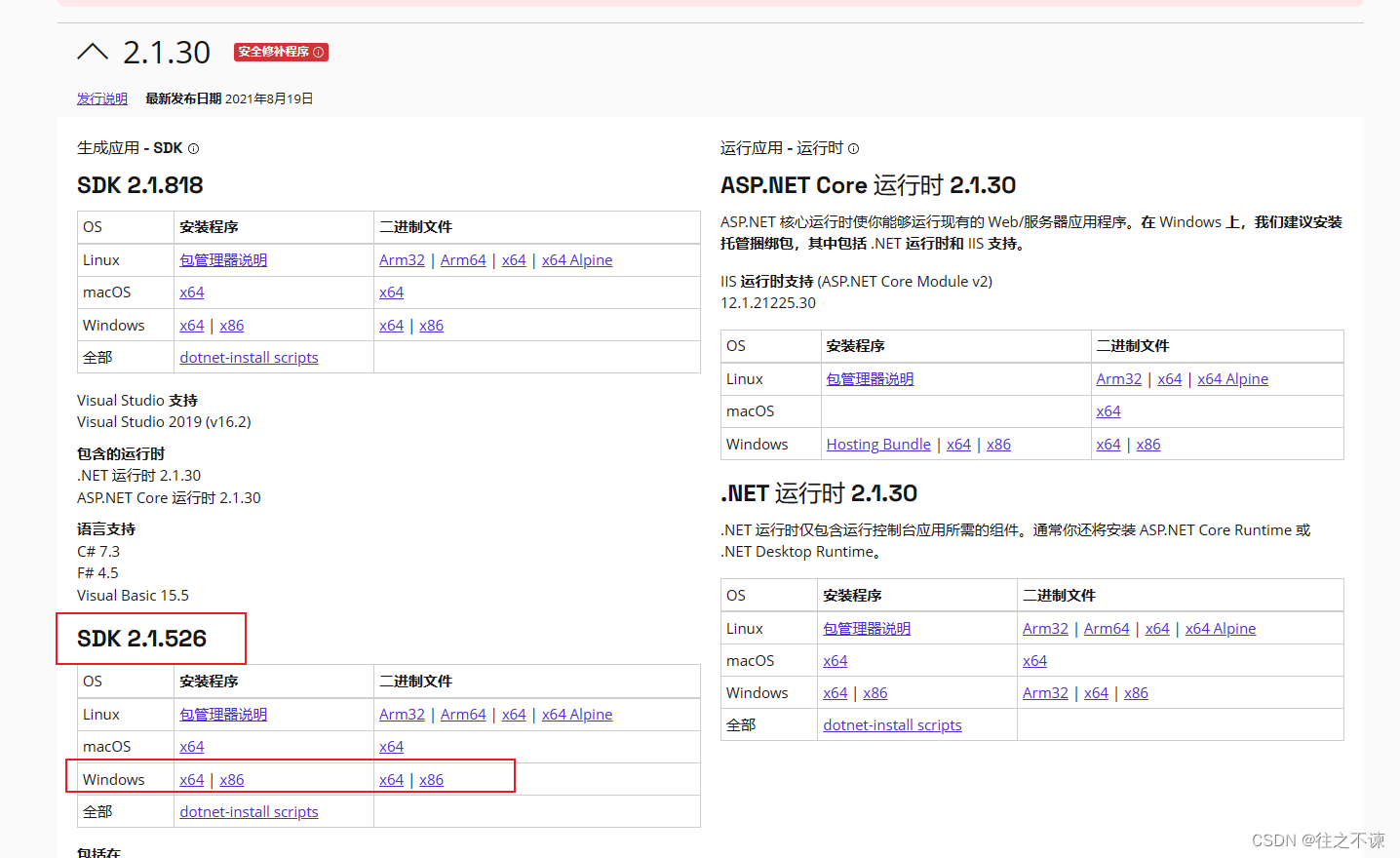This screenshot has width=1400, height=858.
Task: Open SDK 2.1.526 dotnet-install scripts link
Action: pyautogui.click(x=249, y=812)
